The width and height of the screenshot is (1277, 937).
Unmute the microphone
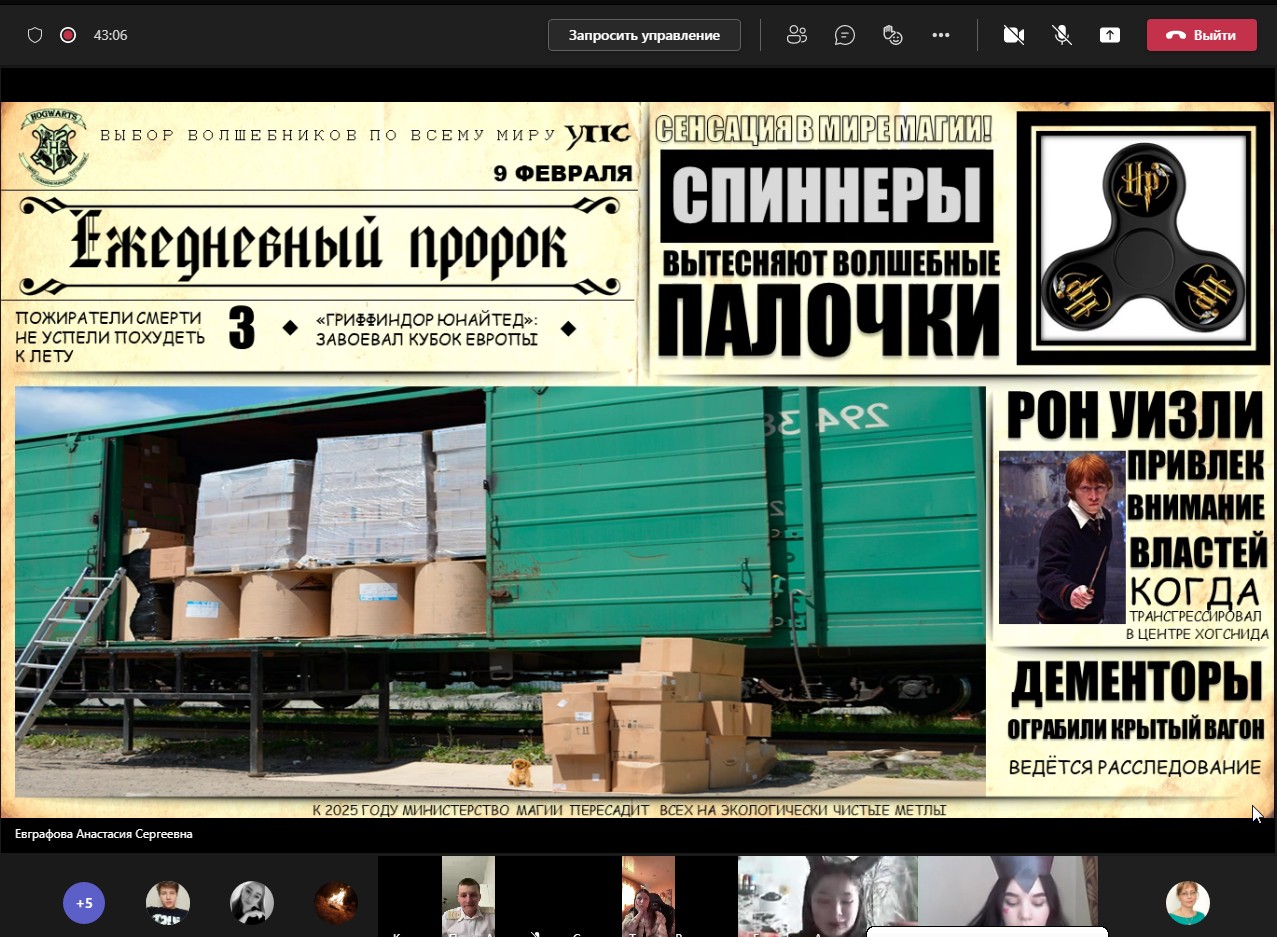(1062, 35)
